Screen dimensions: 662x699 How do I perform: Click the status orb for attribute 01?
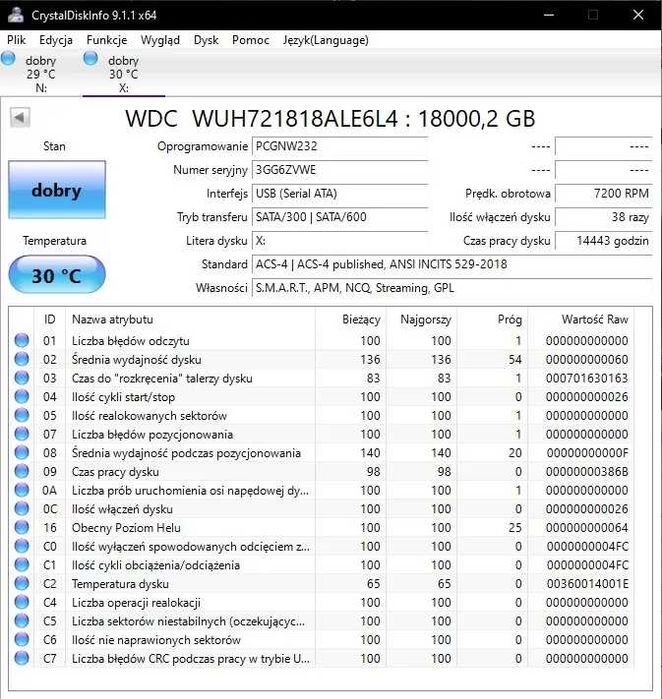(x=21, y=340)
